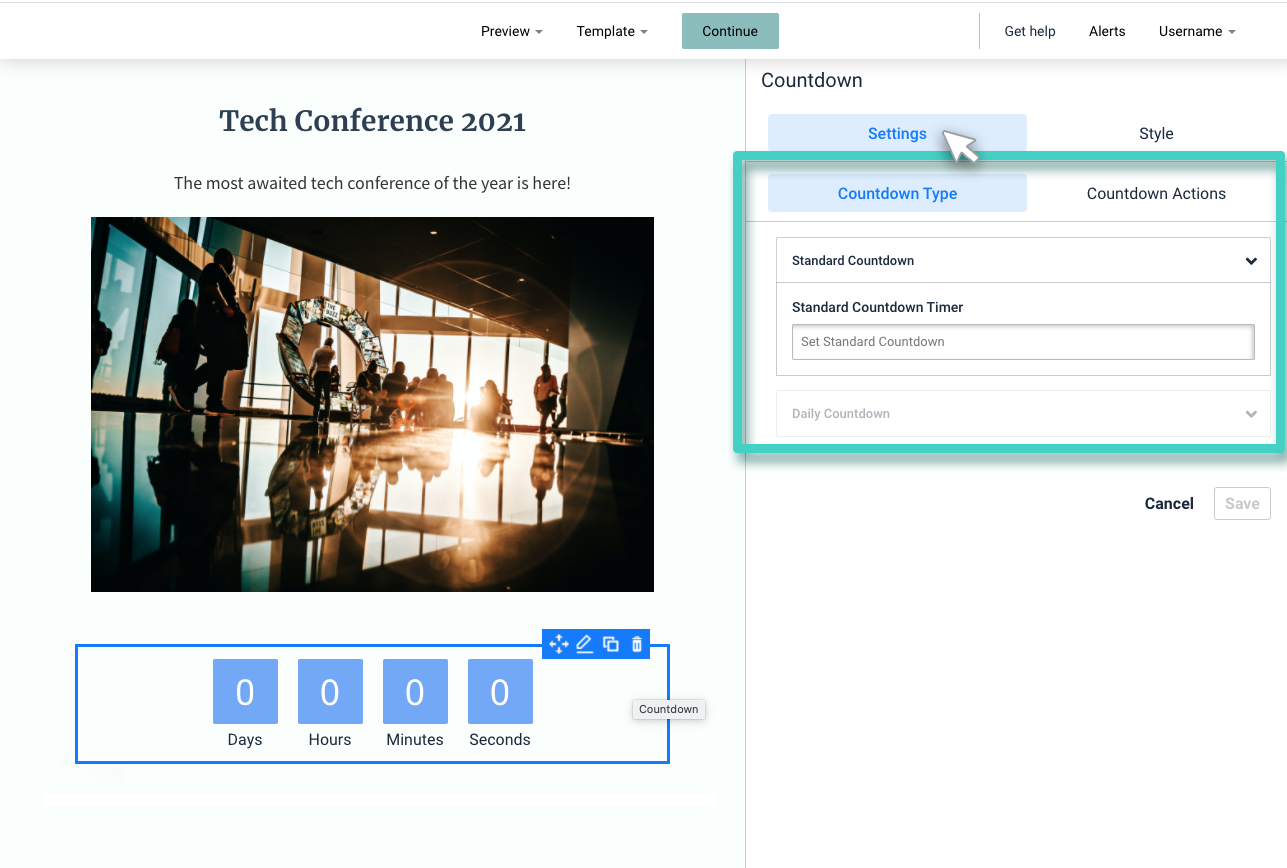The width and height of the screenshot is (1287, 868).
Task: Open the Username account dropdown
Action: coord(1197,31)
